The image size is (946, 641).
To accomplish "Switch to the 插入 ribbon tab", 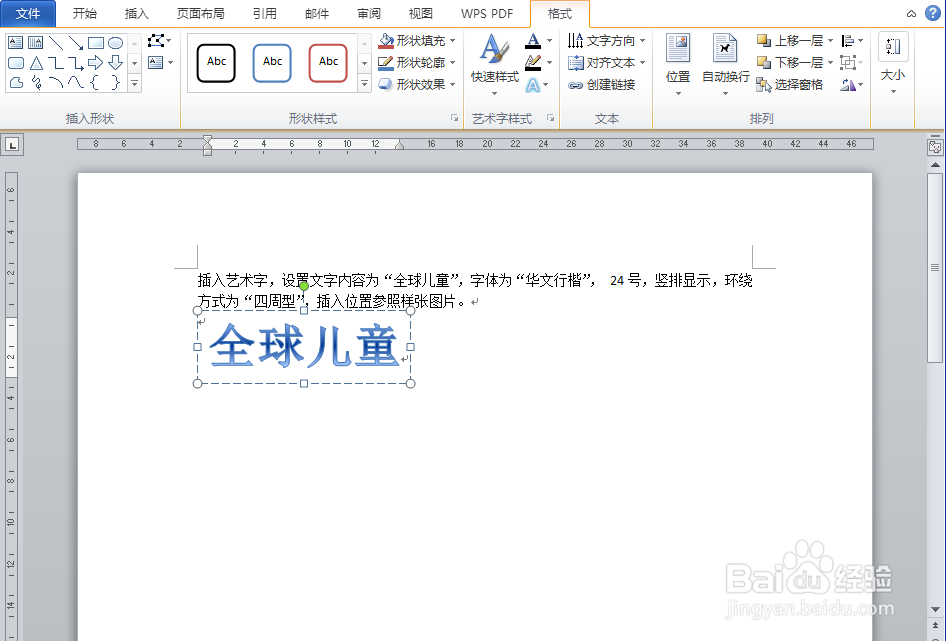I will click(136, 14).
